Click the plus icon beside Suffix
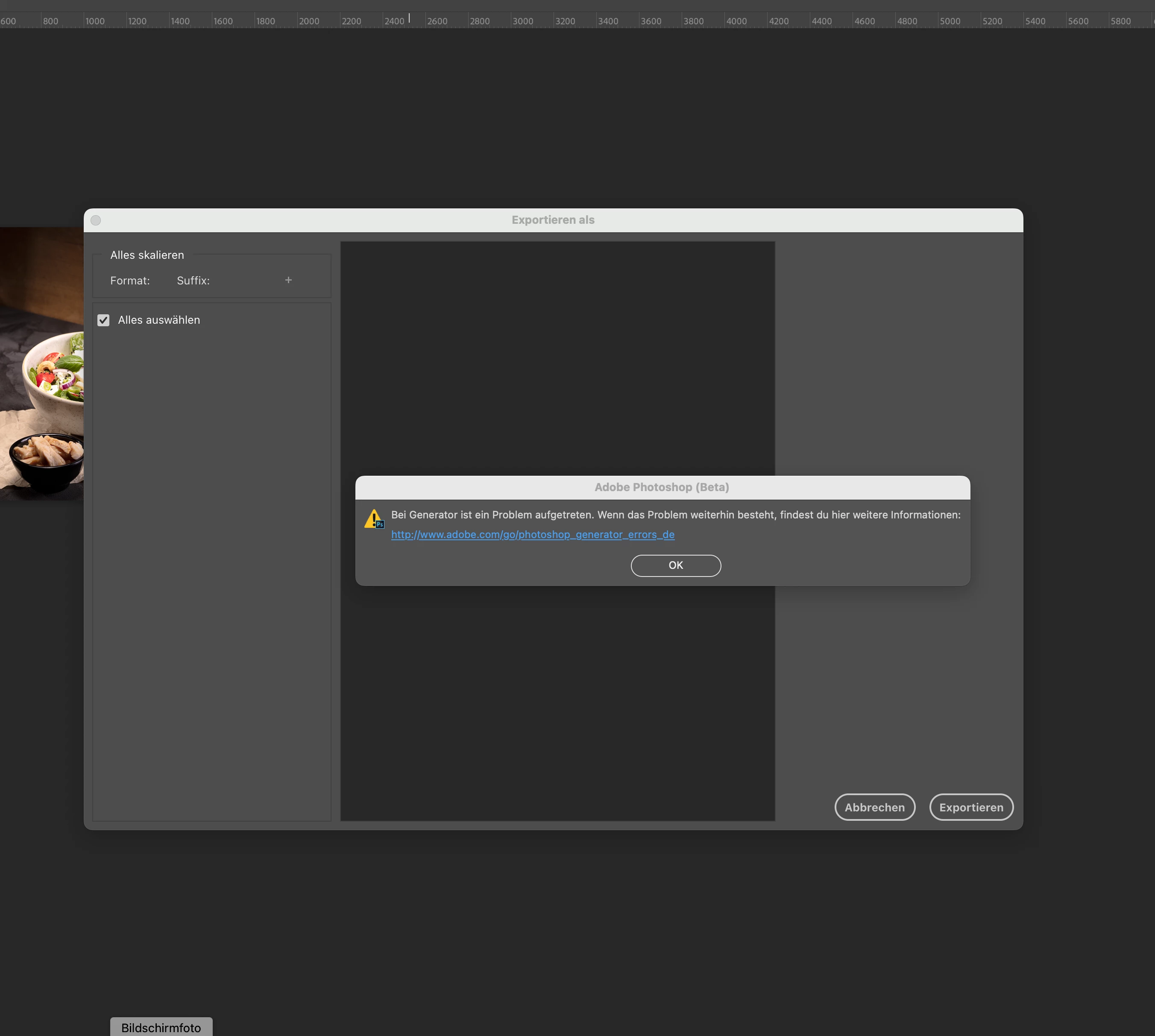The image size is (1155, 1036). pos(288,280)
